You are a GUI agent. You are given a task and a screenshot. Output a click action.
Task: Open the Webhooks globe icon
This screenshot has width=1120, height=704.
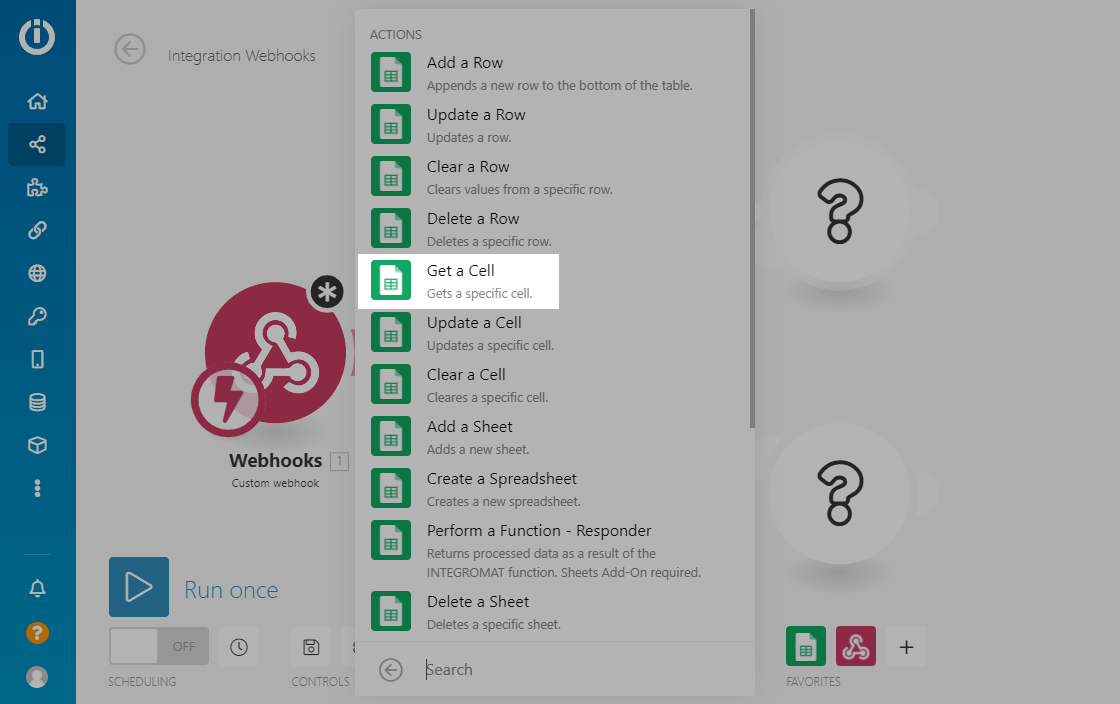pos(37,274)
